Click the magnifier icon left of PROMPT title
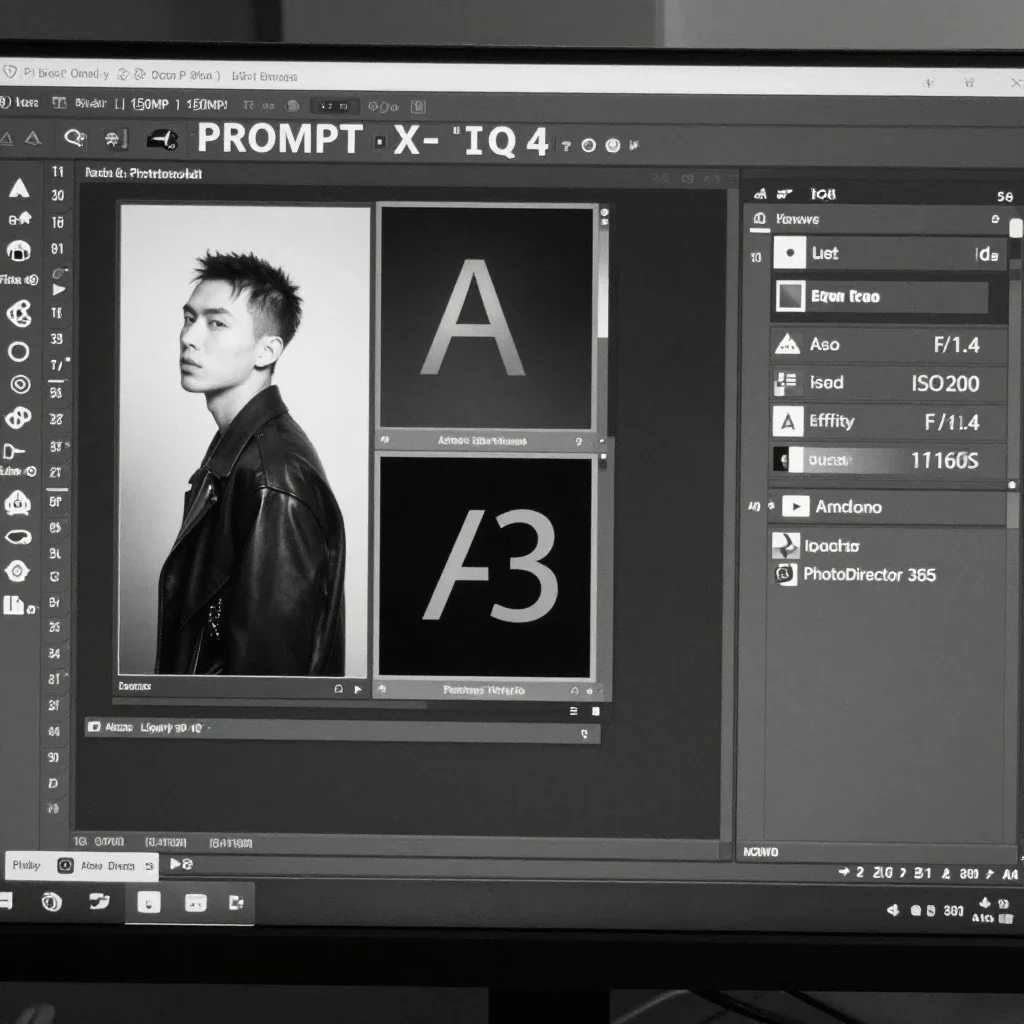1024x1024 pixels. (75, 138)
